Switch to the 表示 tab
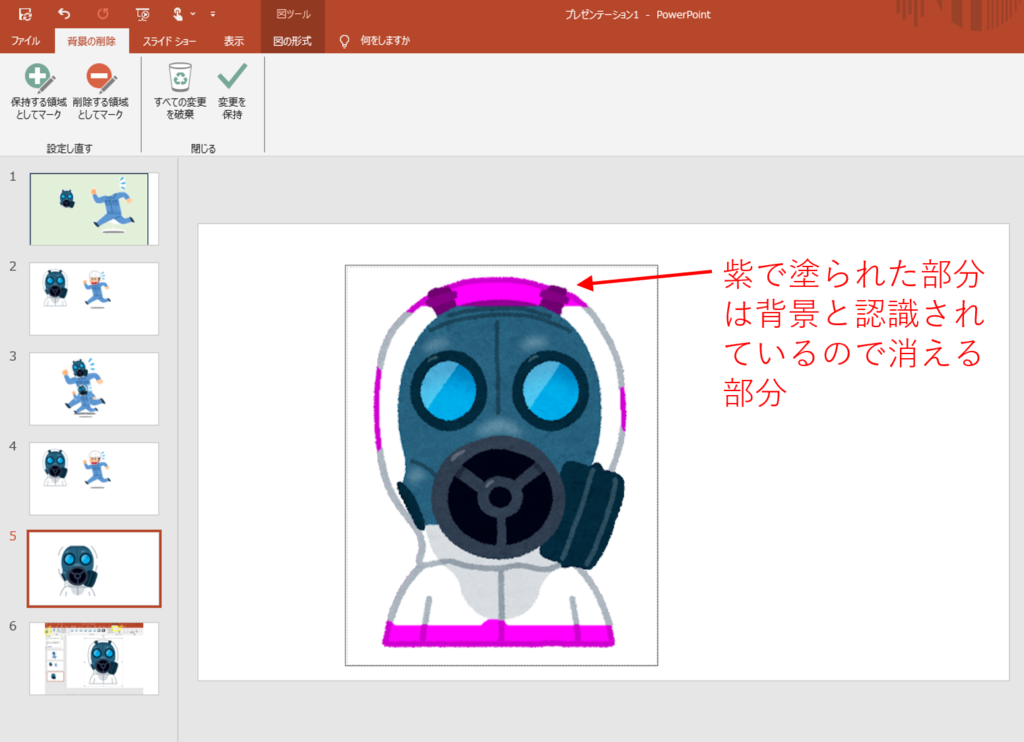The image size is (1024, 742). 234,42
